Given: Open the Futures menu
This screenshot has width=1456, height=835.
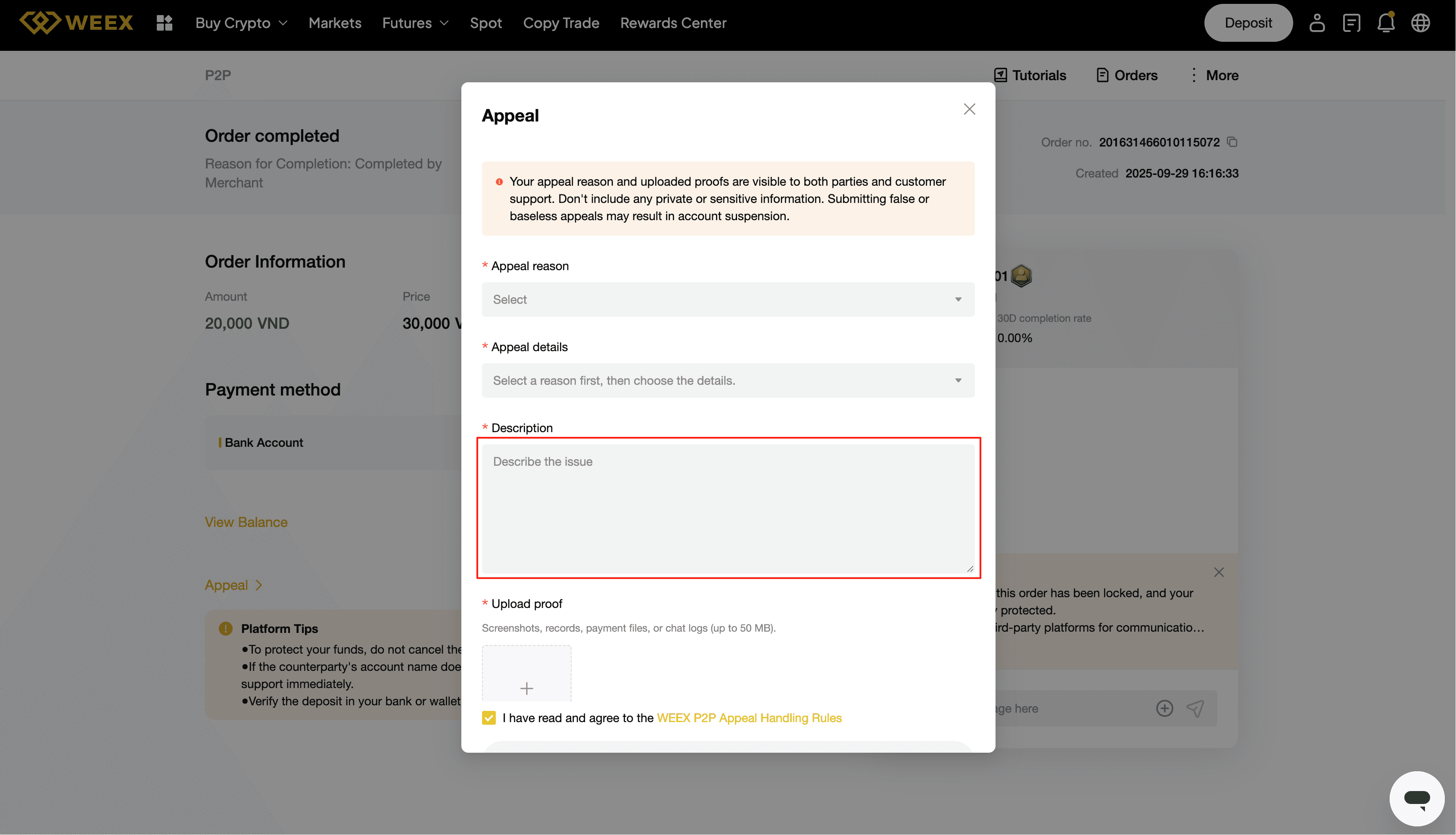Looking at the screenshot, I should [415, 23].
